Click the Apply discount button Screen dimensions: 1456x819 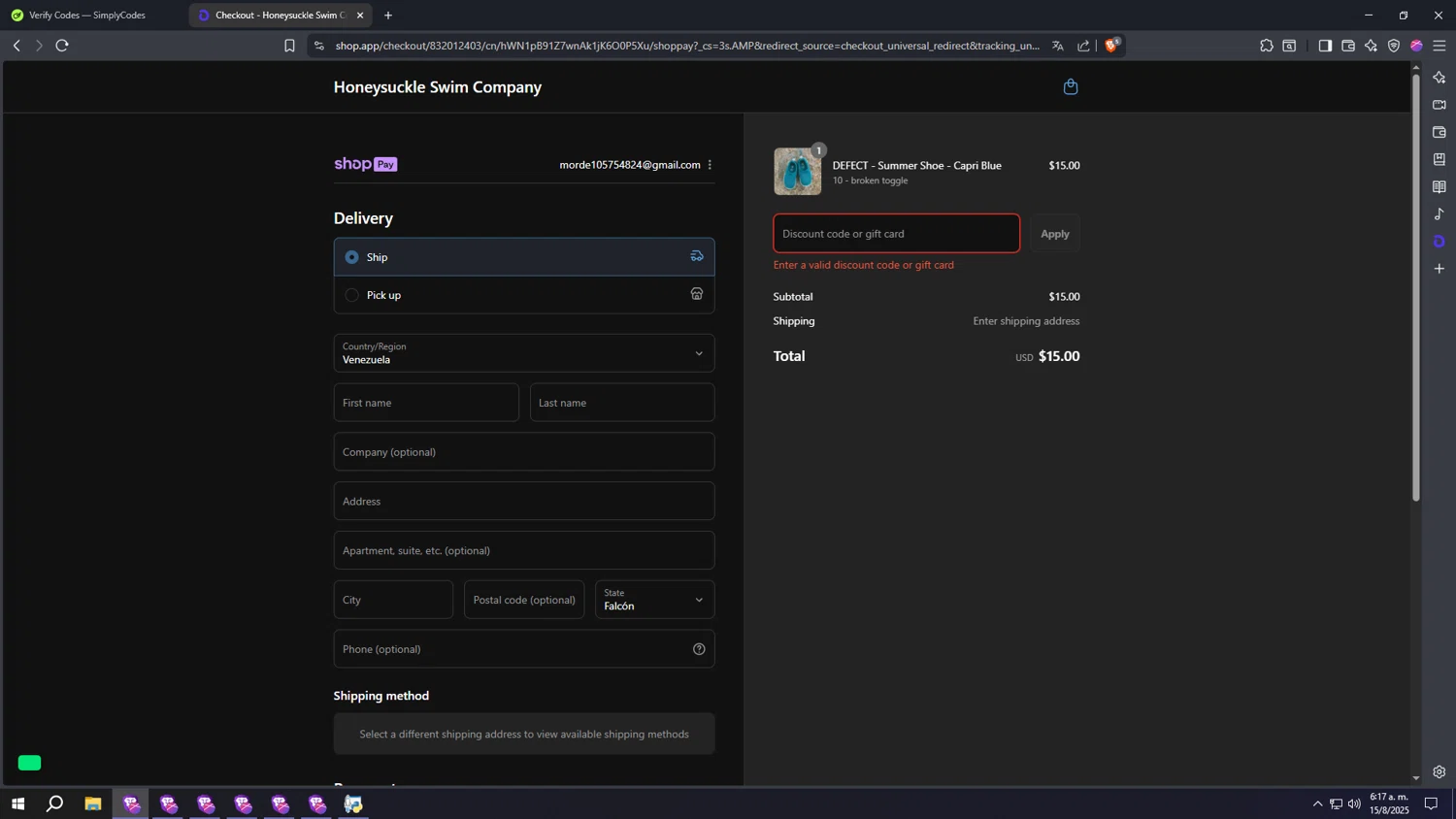pyautogui.click(x=1055, y=234)
